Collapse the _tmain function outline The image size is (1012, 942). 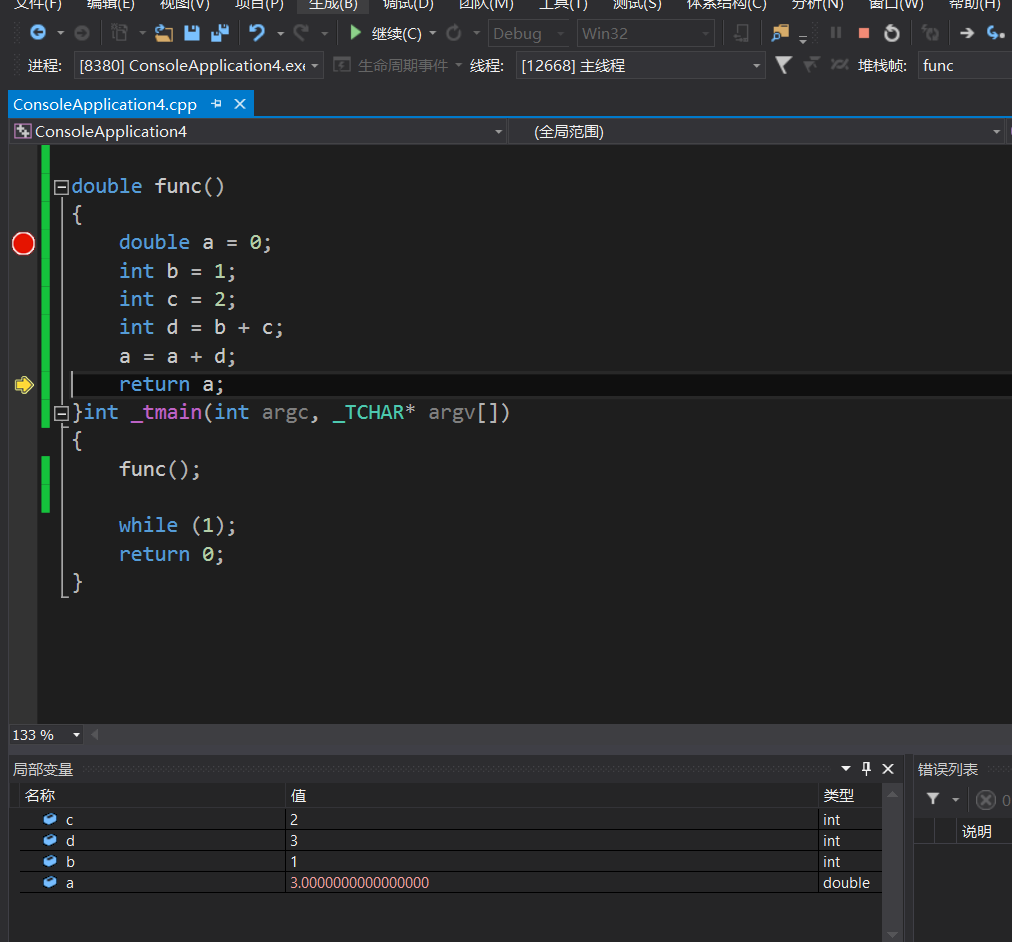pyautogui.click(x=61, y=414)
